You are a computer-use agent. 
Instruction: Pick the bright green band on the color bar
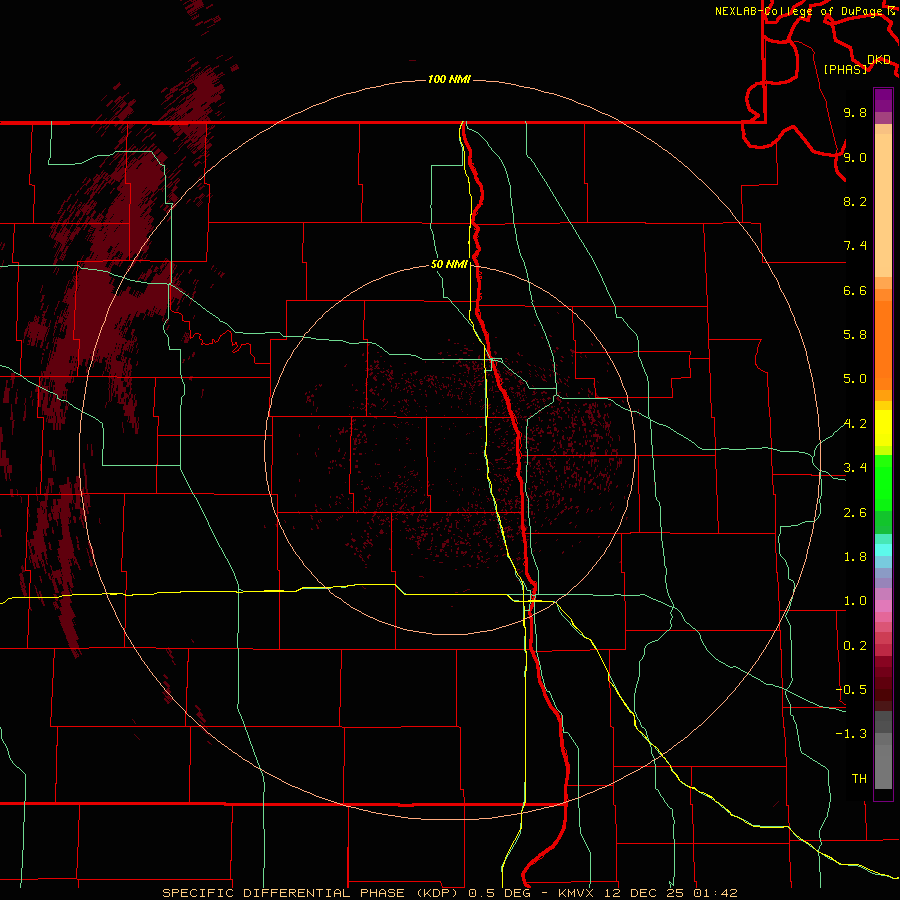pos(883,482)
